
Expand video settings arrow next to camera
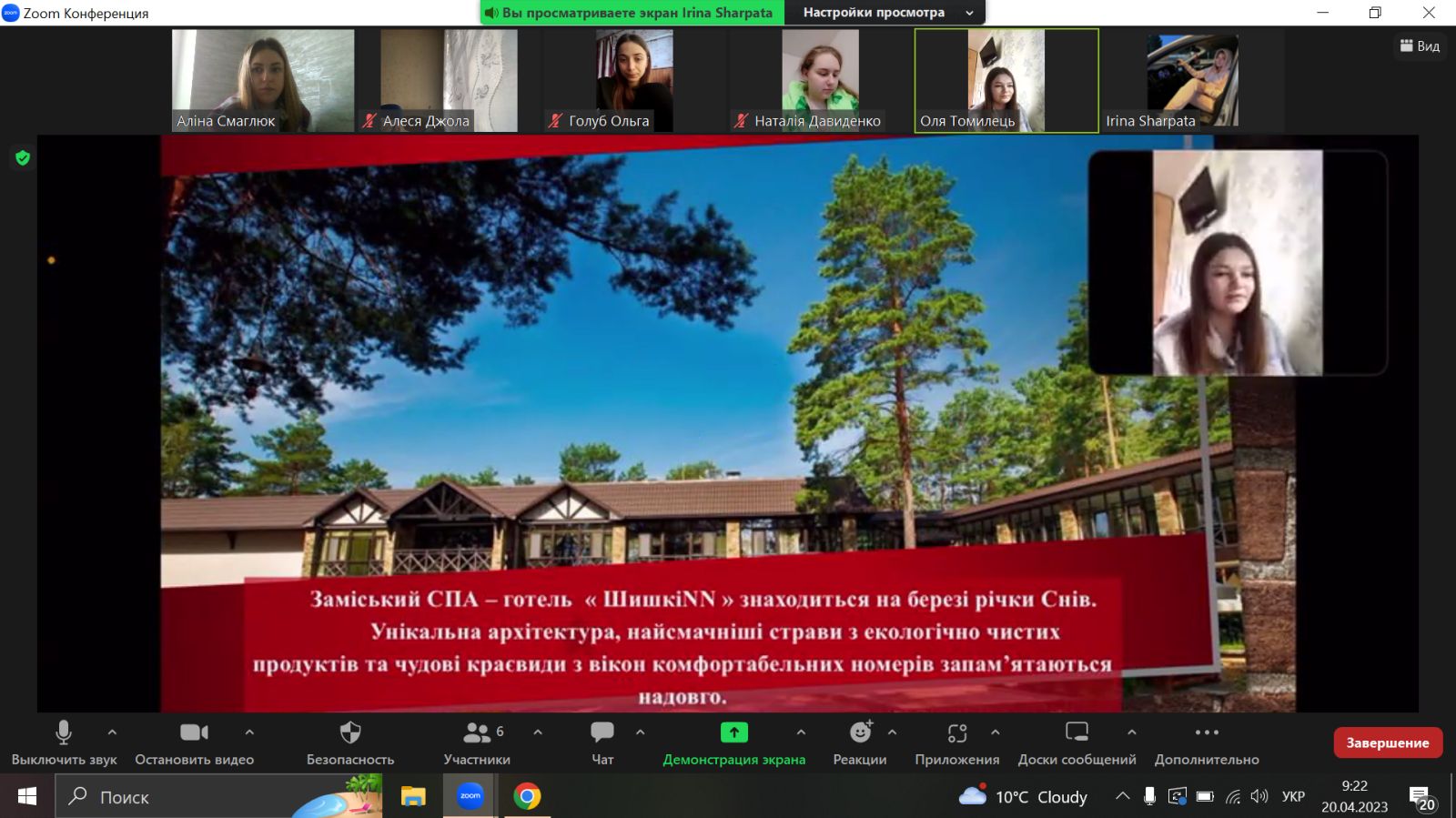[x=249, y=732]
